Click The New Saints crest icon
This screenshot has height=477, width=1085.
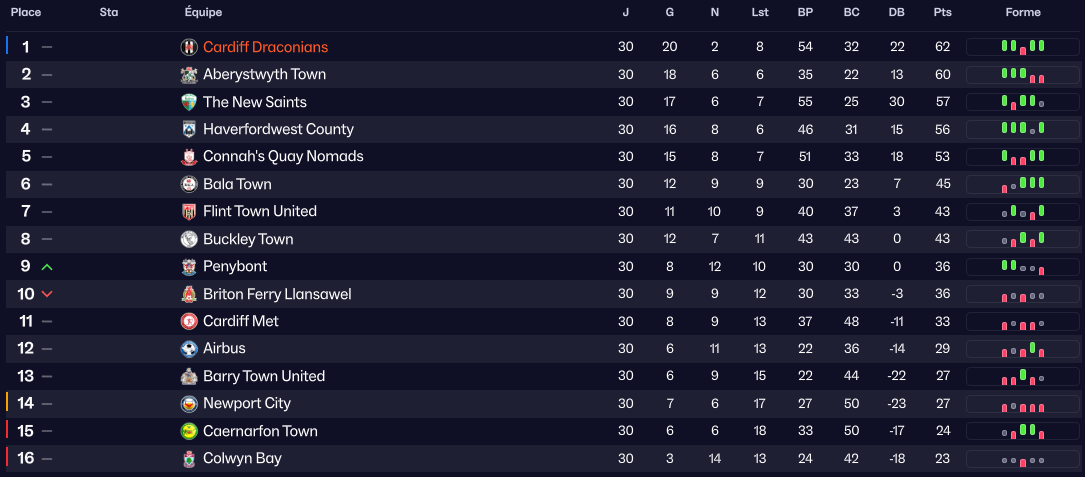point(189,102)
